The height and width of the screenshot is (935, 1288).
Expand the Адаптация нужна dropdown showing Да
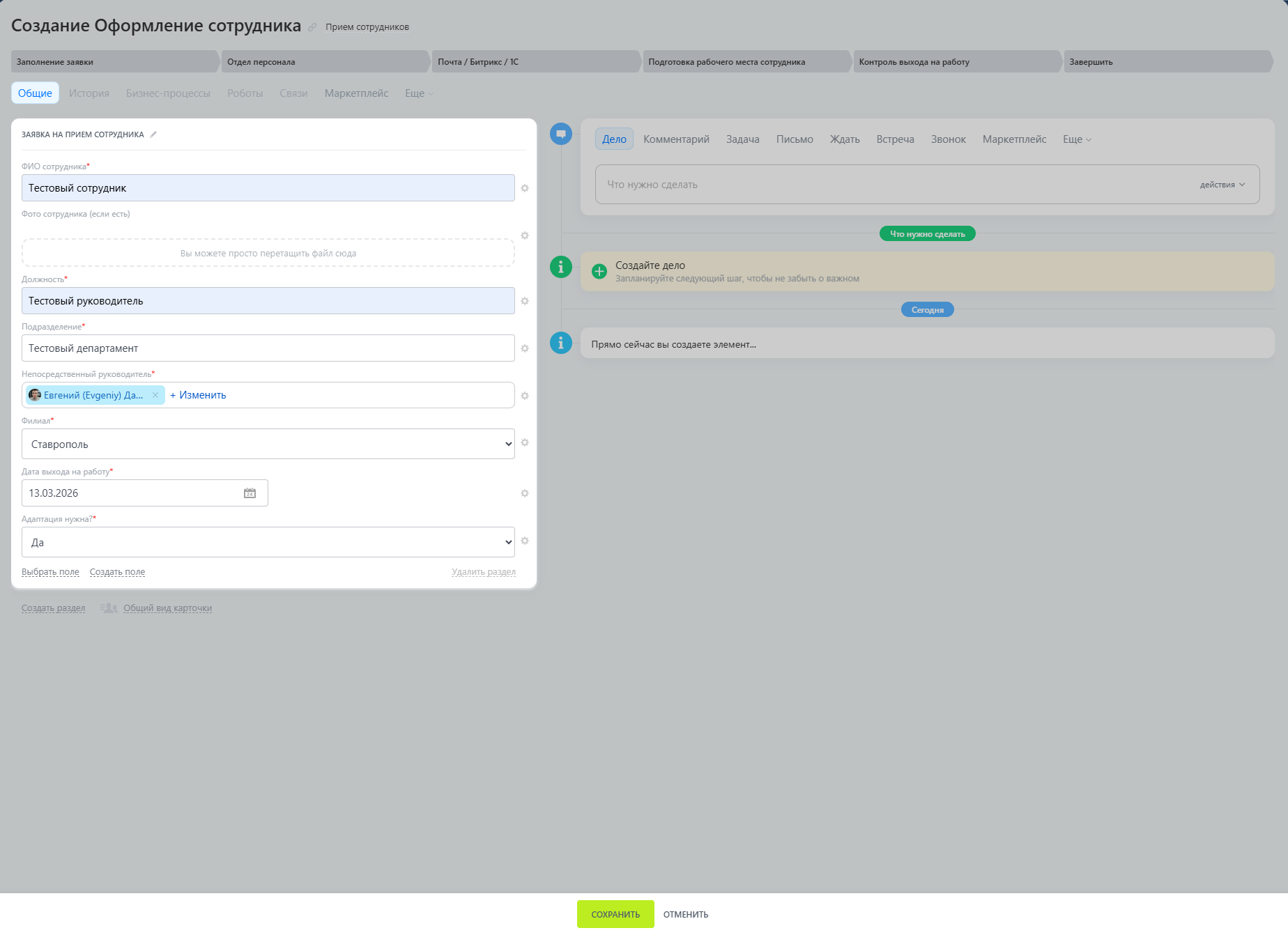point(268,542)
